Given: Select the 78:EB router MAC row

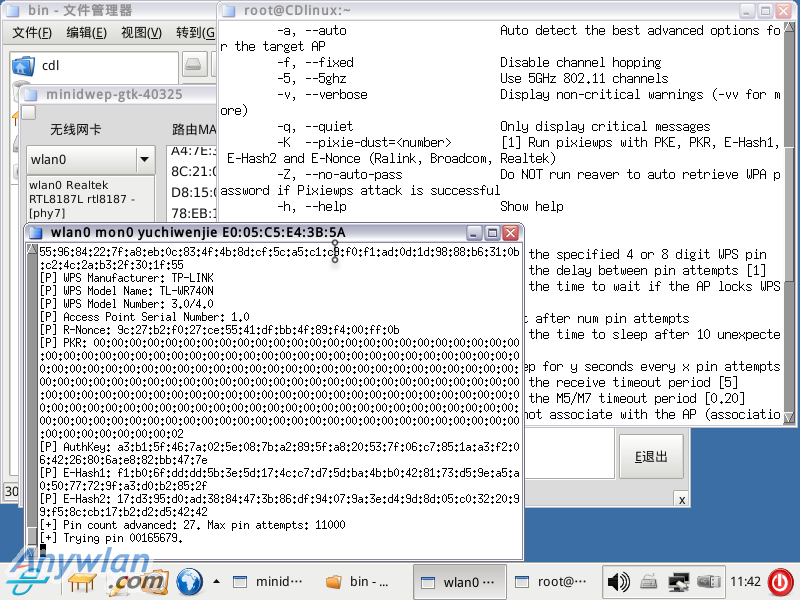Looking at the screenshot, I should coord(194,213).
